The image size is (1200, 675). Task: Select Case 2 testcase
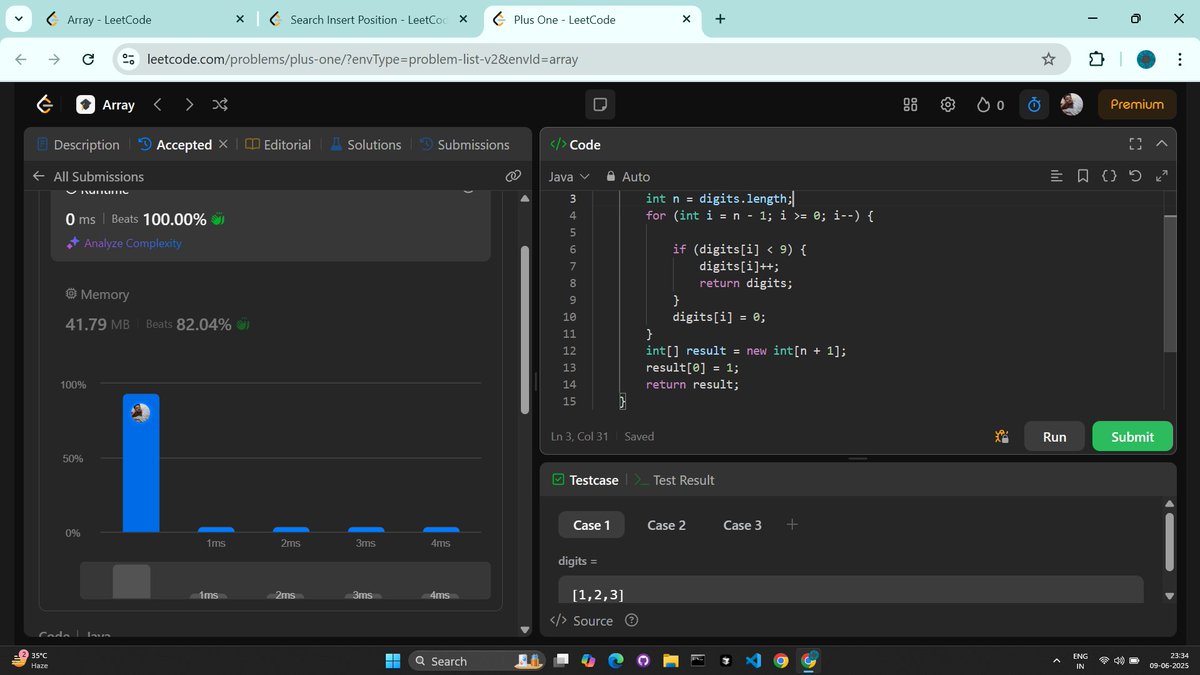click(666, 525)
